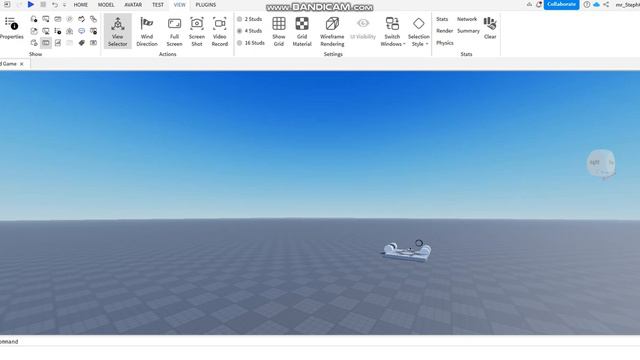
Task: Click the File menu icon at top-left
Action: tap(7, 4)
